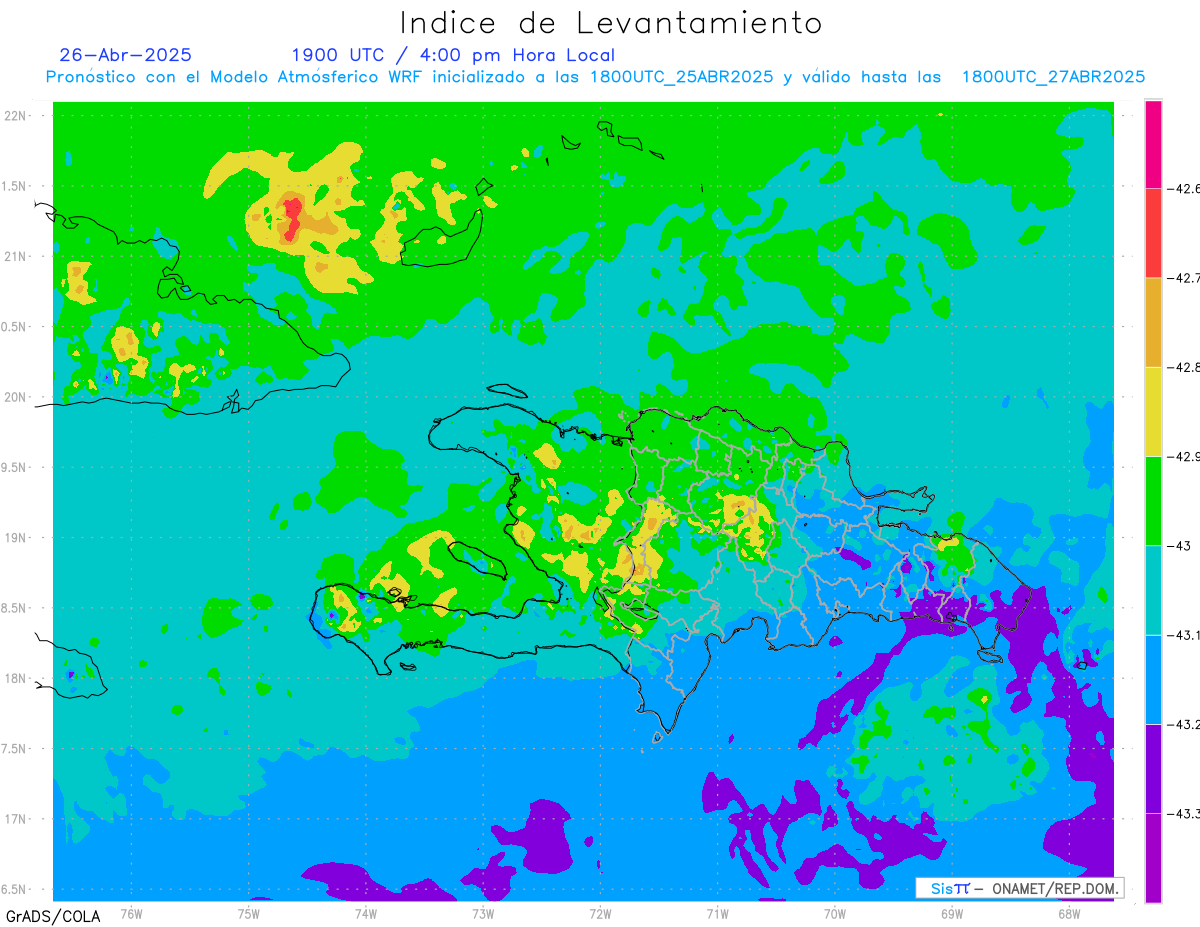Viewport: 1200px width, 927px height.
Task: Click the bottom violet swatch below -43.3
Action: [1153, 857]
